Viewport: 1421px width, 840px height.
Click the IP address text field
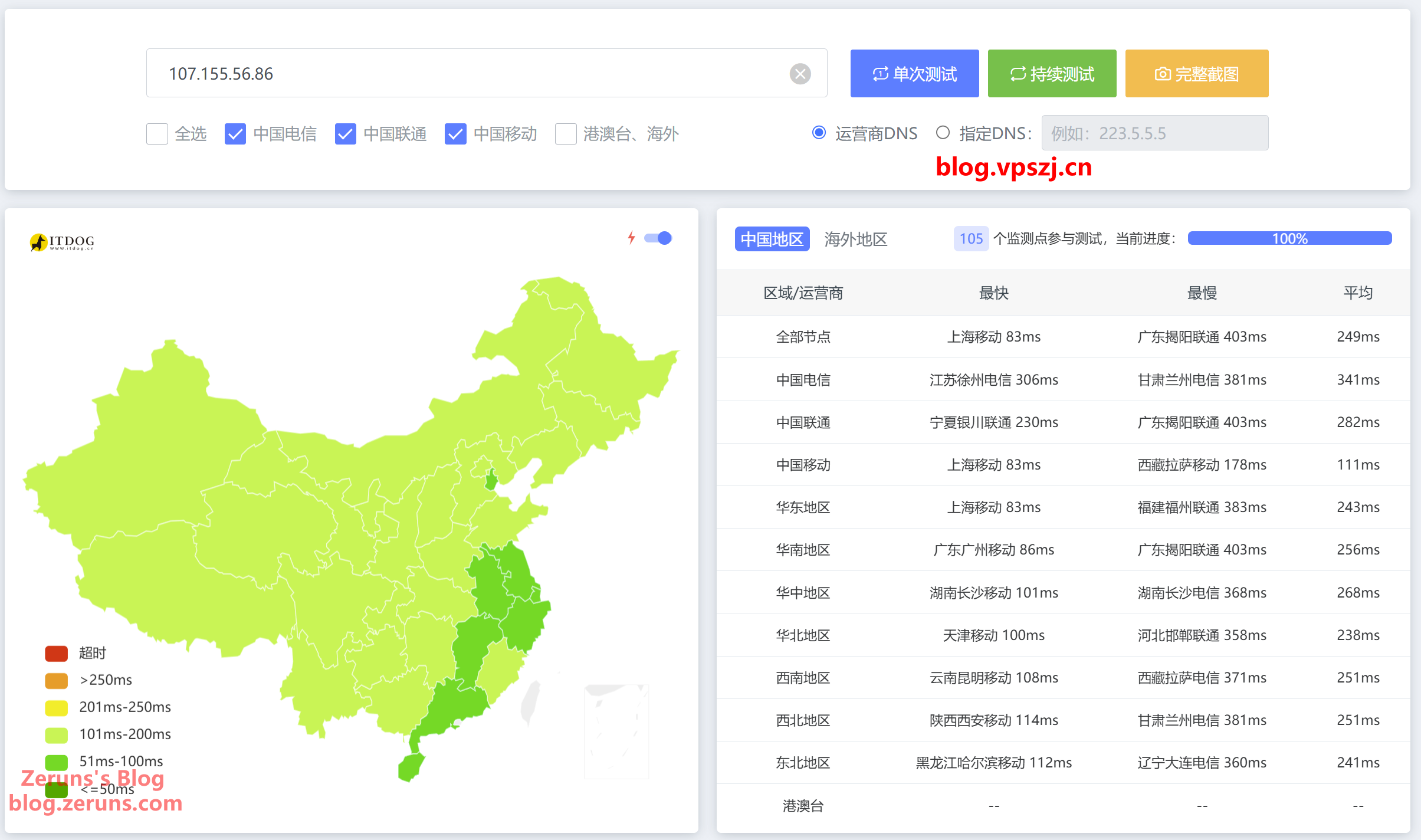[487, 73]
